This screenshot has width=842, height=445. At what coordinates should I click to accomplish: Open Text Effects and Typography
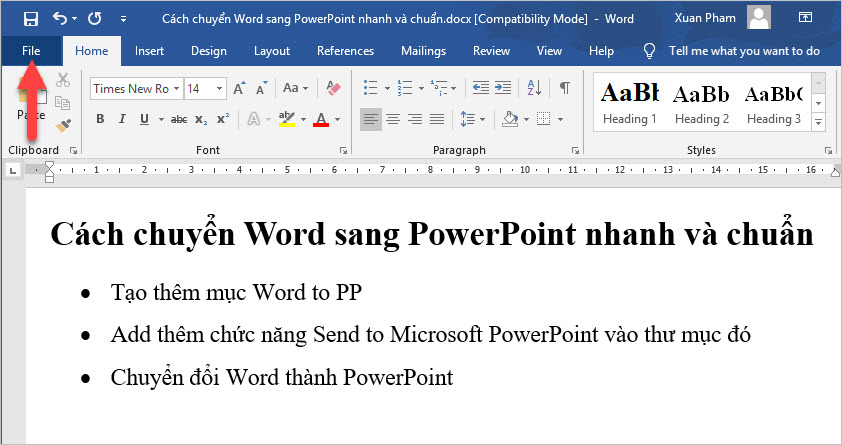click(254, 119)
